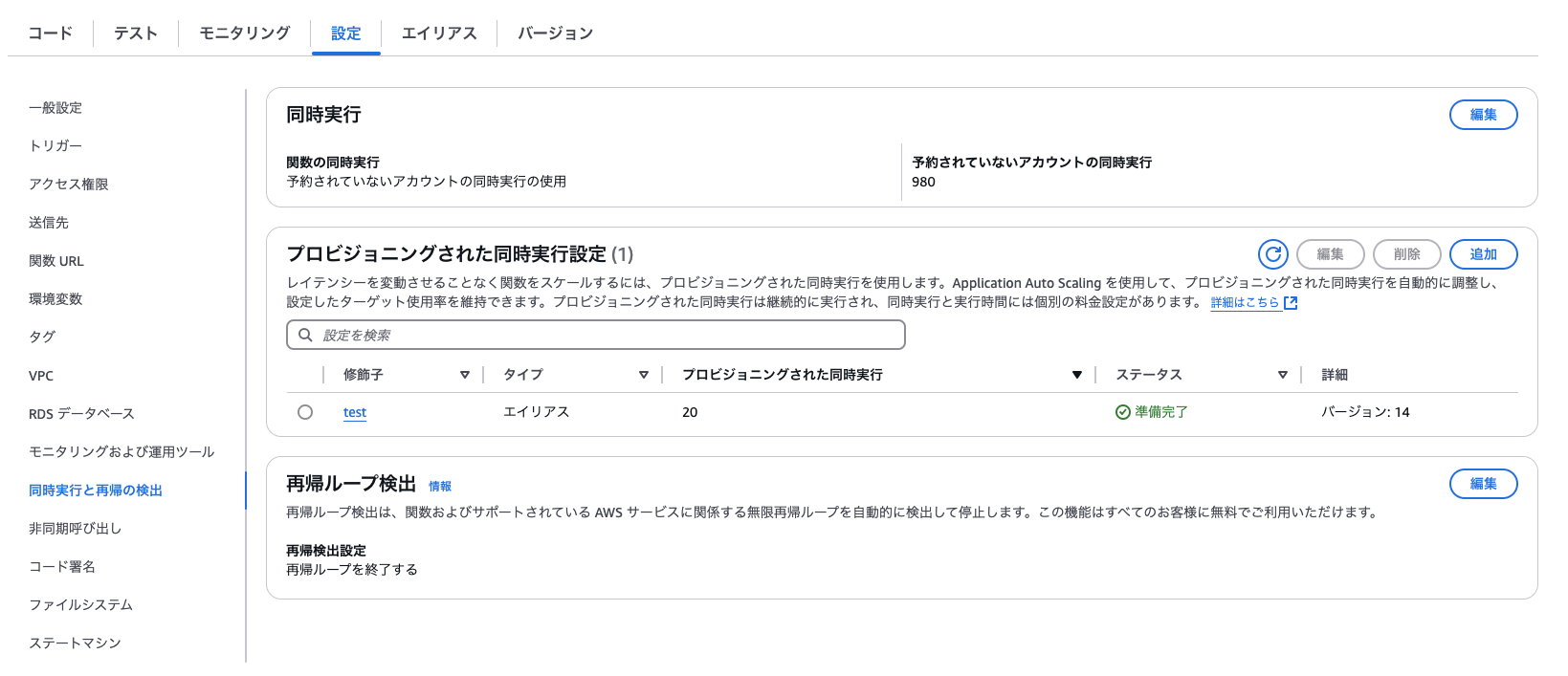Open 送信先 in the sidebar
This screenshot has height=676, width=1568.
point(49,223)
